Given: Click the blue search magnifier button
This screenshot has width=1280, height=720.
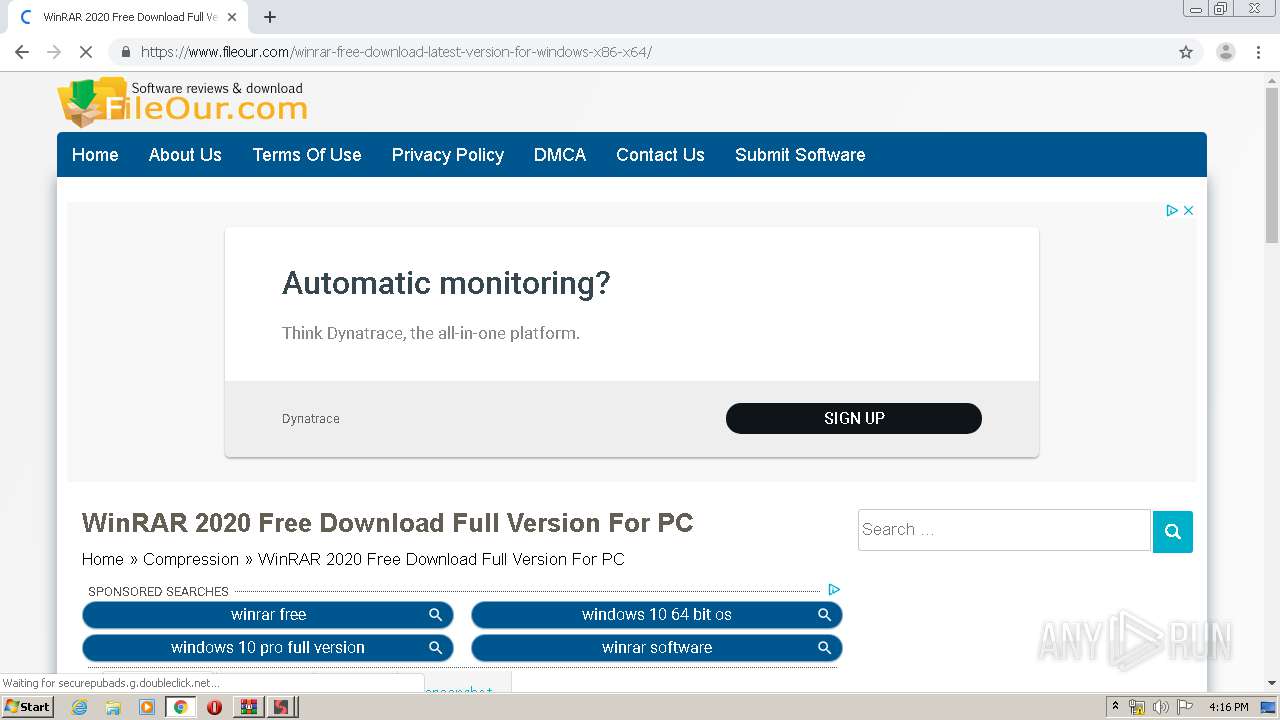Looking at the screenshot, I should [x=1173, y=531].
